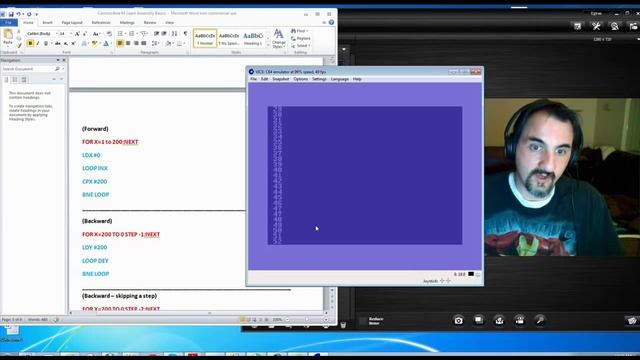Toggle Show/Hide paragraph marks
The width and height of the screenshot is (640, 360).
(x=185, y=34)
